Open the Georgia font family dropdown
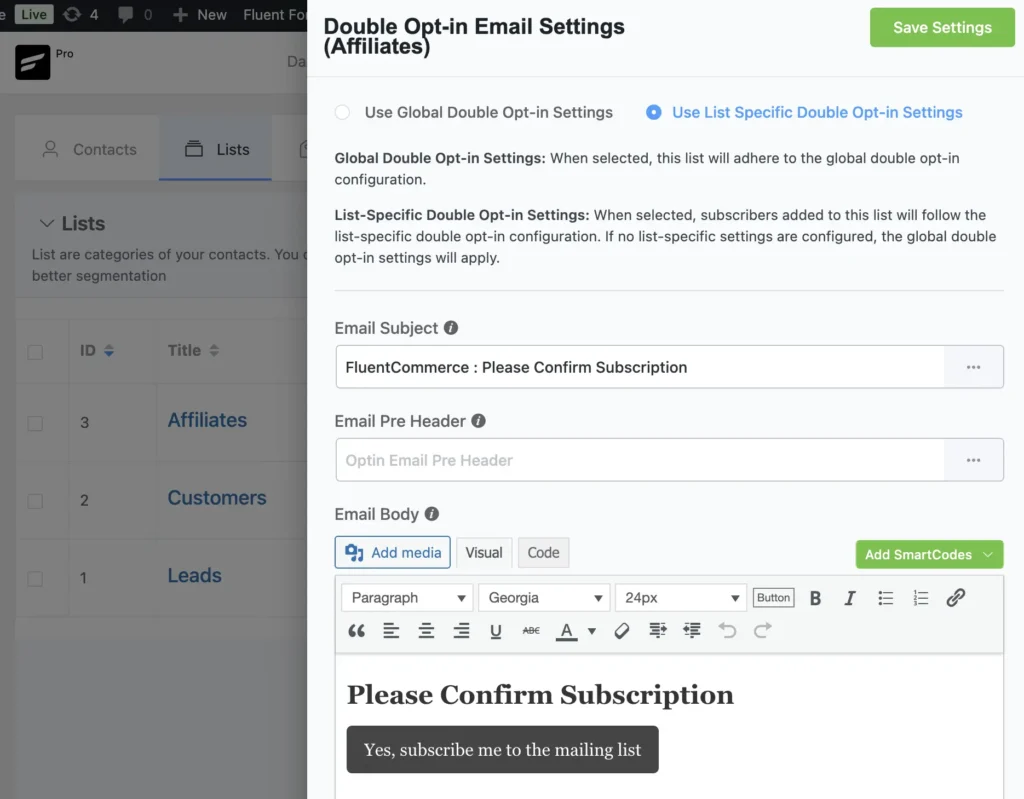The width and height of the screenshot is (1024, 799). 544,598
